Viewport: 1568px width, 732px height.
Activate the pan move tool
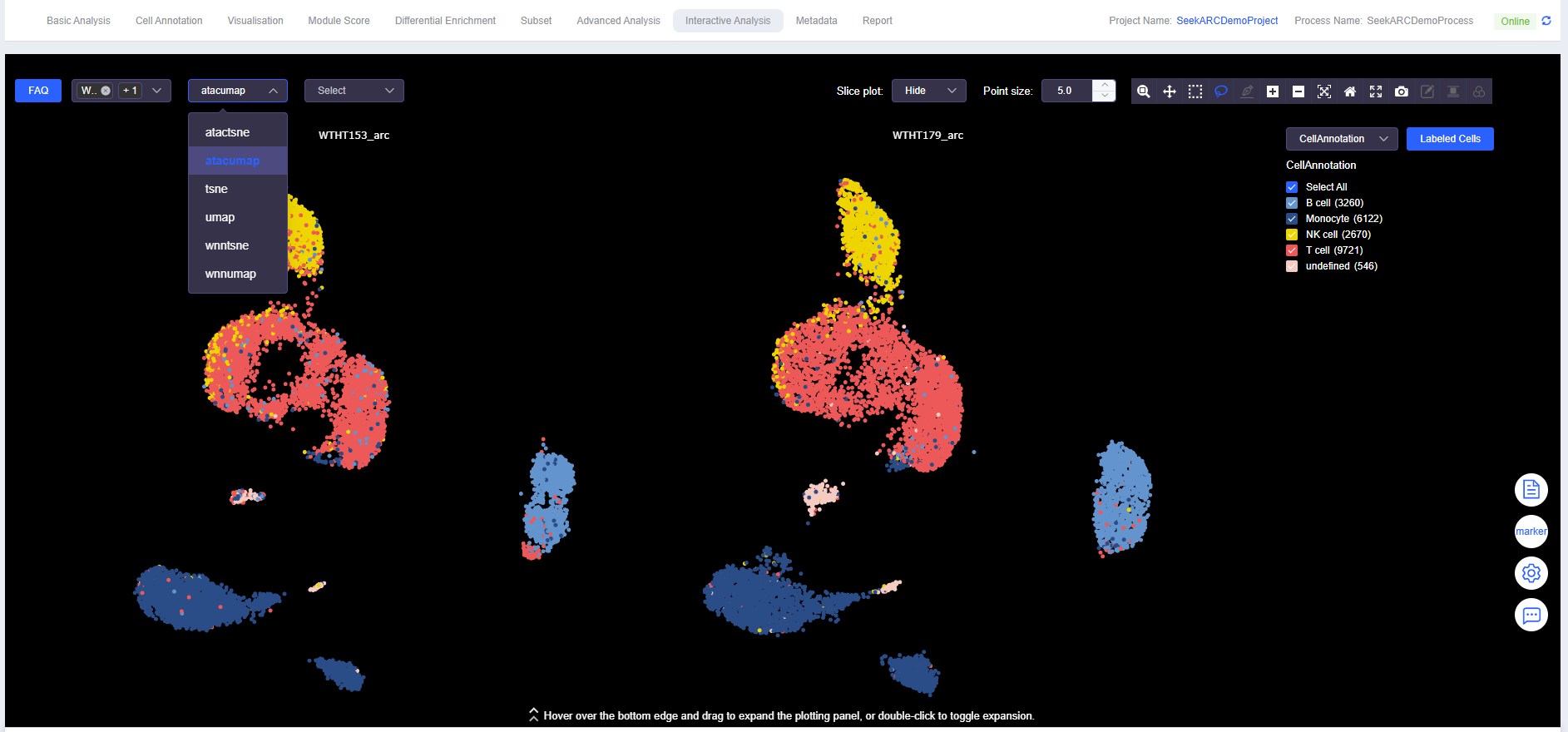point(1170,91)
